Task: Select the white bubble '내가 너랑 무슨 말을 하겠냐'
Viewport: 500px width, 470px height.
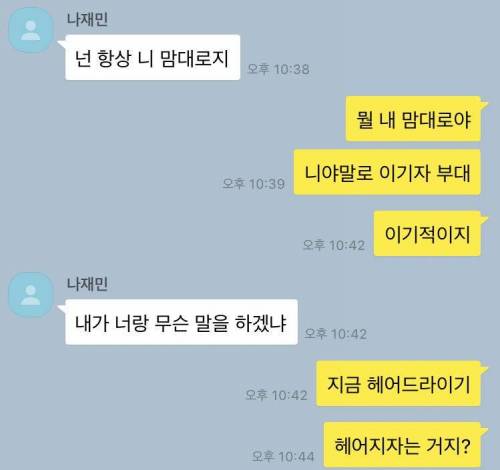Action: click(x=181, y=322)
